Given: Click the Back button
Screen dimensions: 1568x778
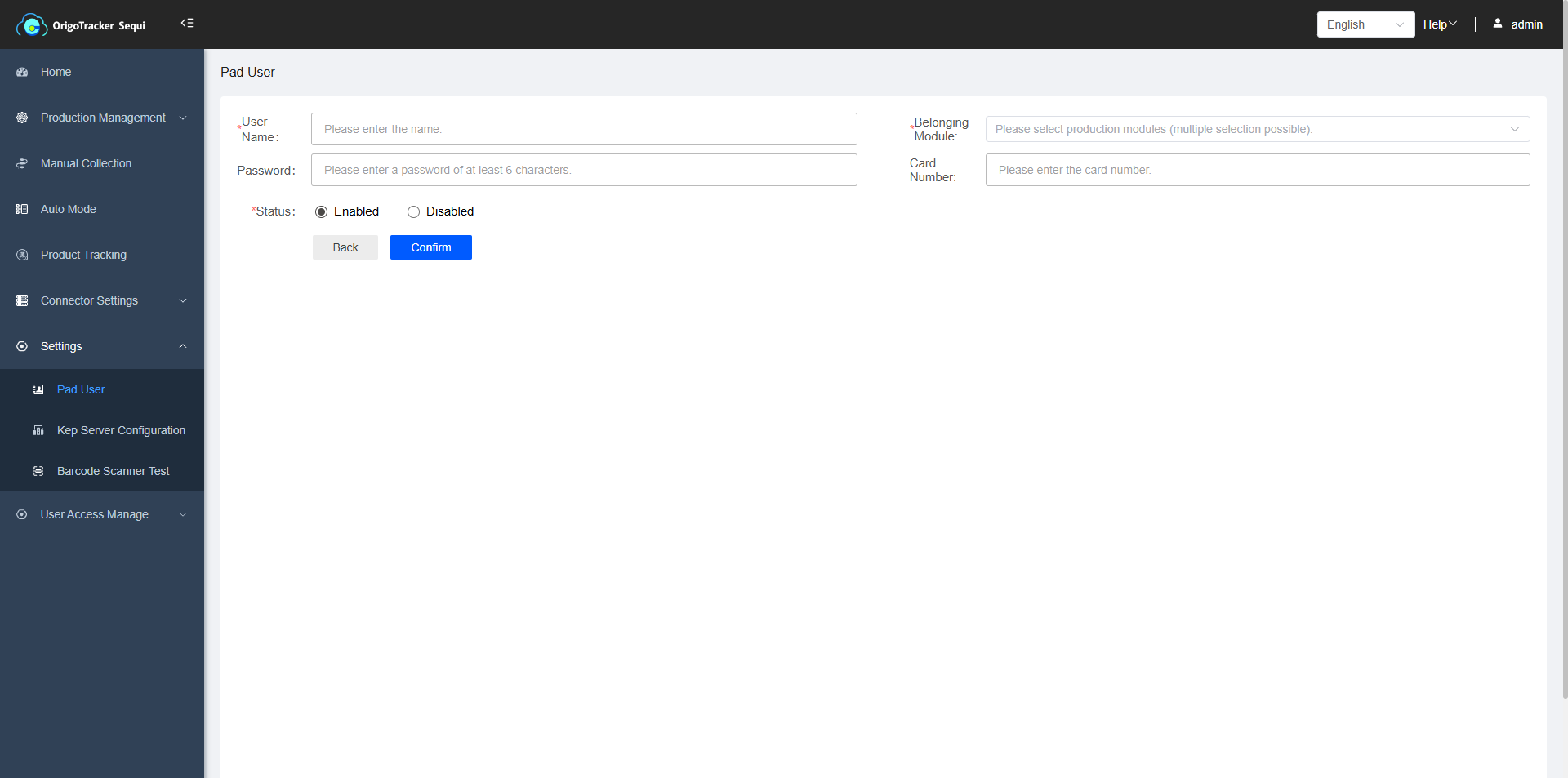Looking at the screenshot, I should coord(345,247).
